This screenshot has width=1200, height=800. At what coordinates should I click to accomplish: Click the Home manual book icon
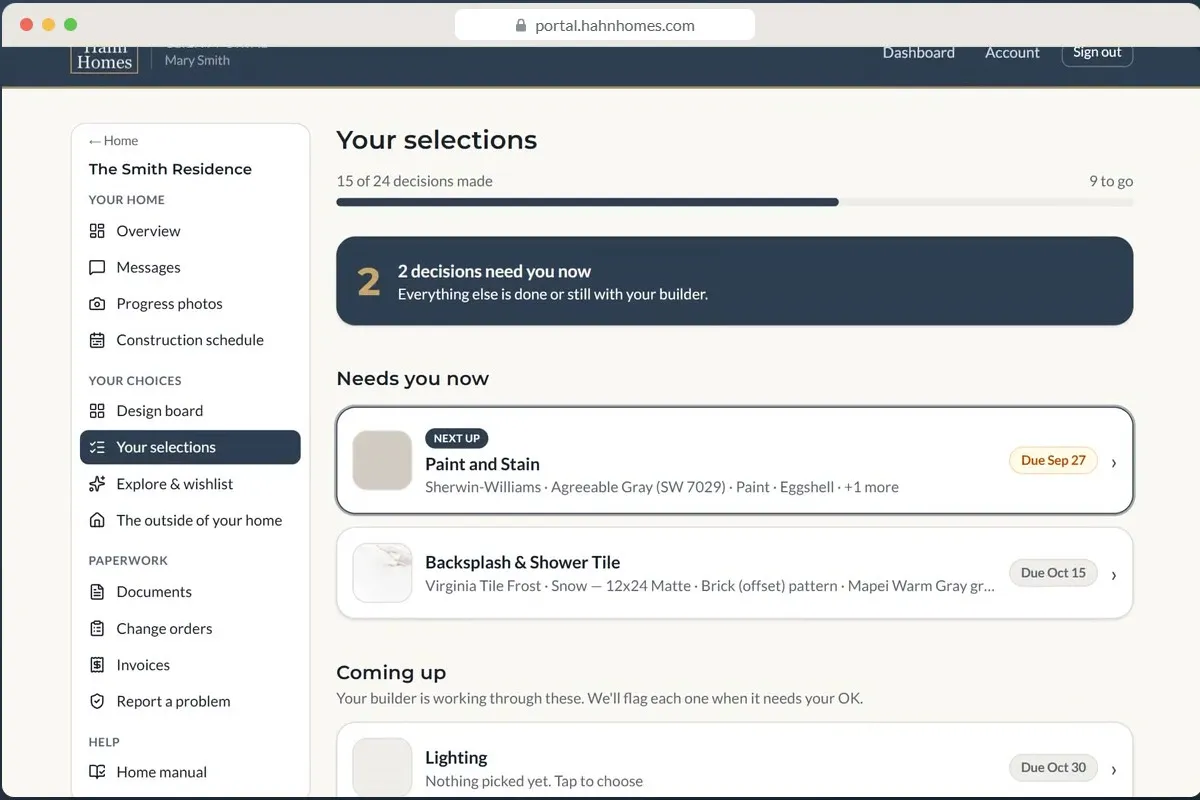[x=97, y=772]
